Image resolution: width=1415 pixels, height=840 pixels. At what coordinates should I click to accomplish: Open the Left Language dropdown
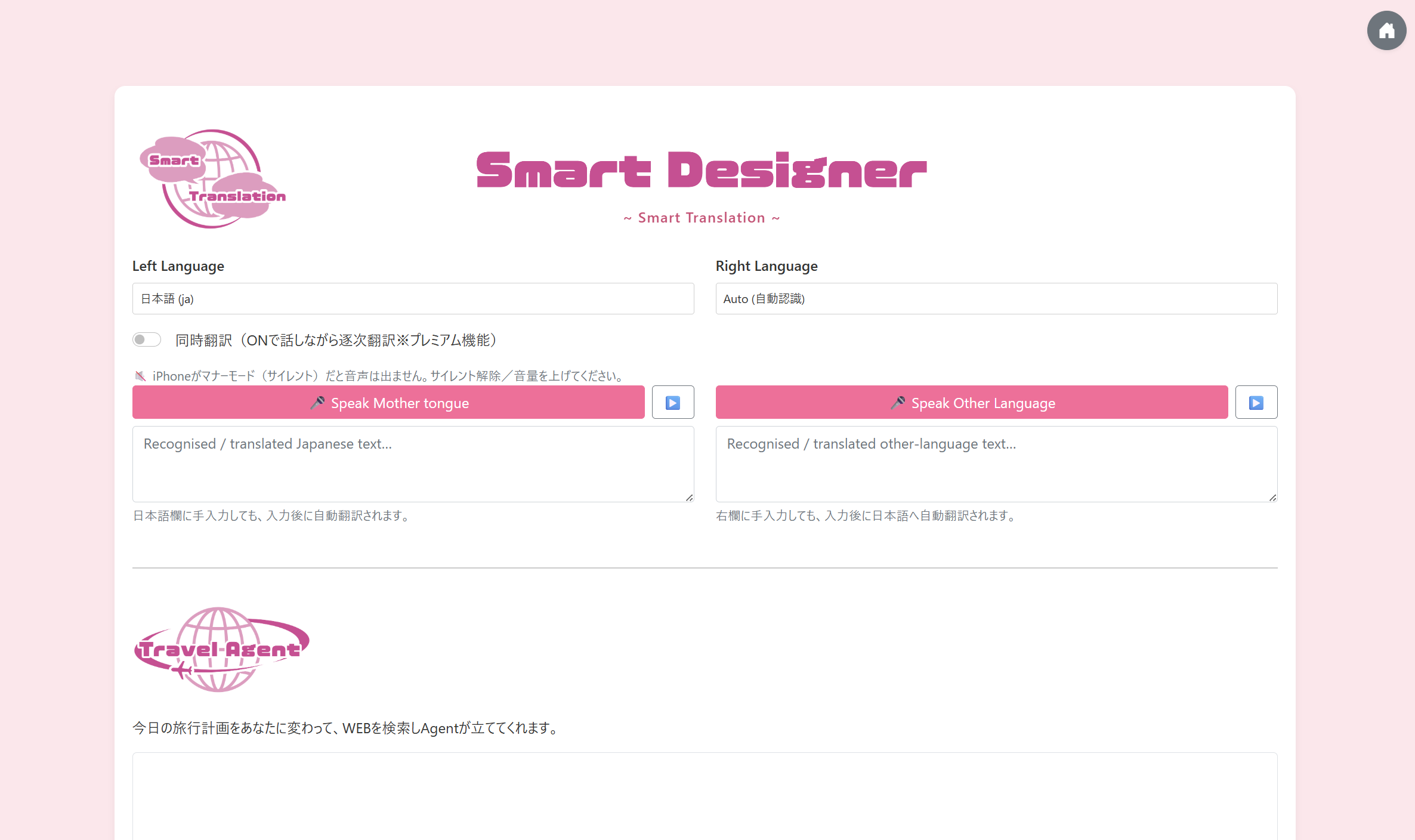point(413,298)
